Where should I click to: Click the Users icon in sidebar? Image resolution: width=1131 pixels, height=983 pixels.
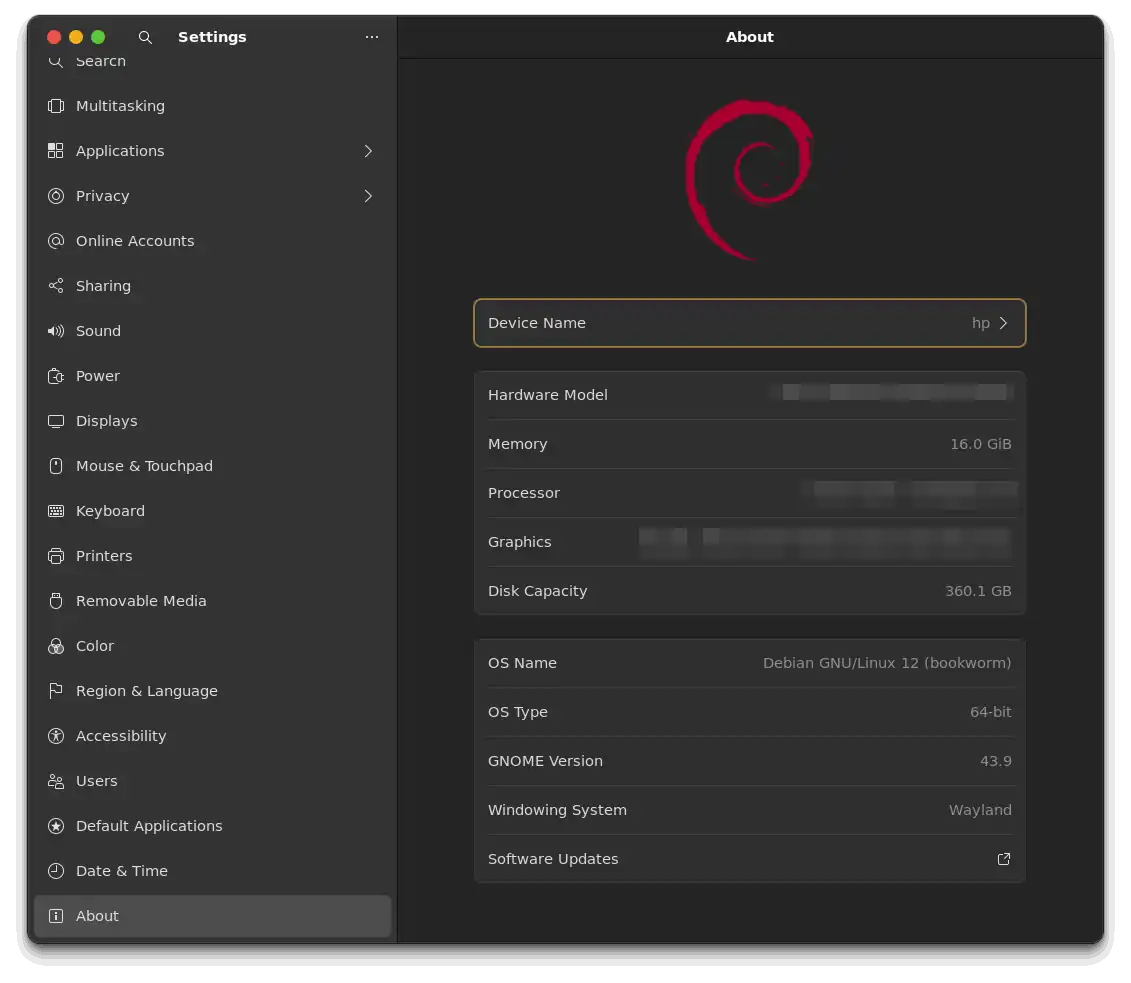tap(56, 781)
